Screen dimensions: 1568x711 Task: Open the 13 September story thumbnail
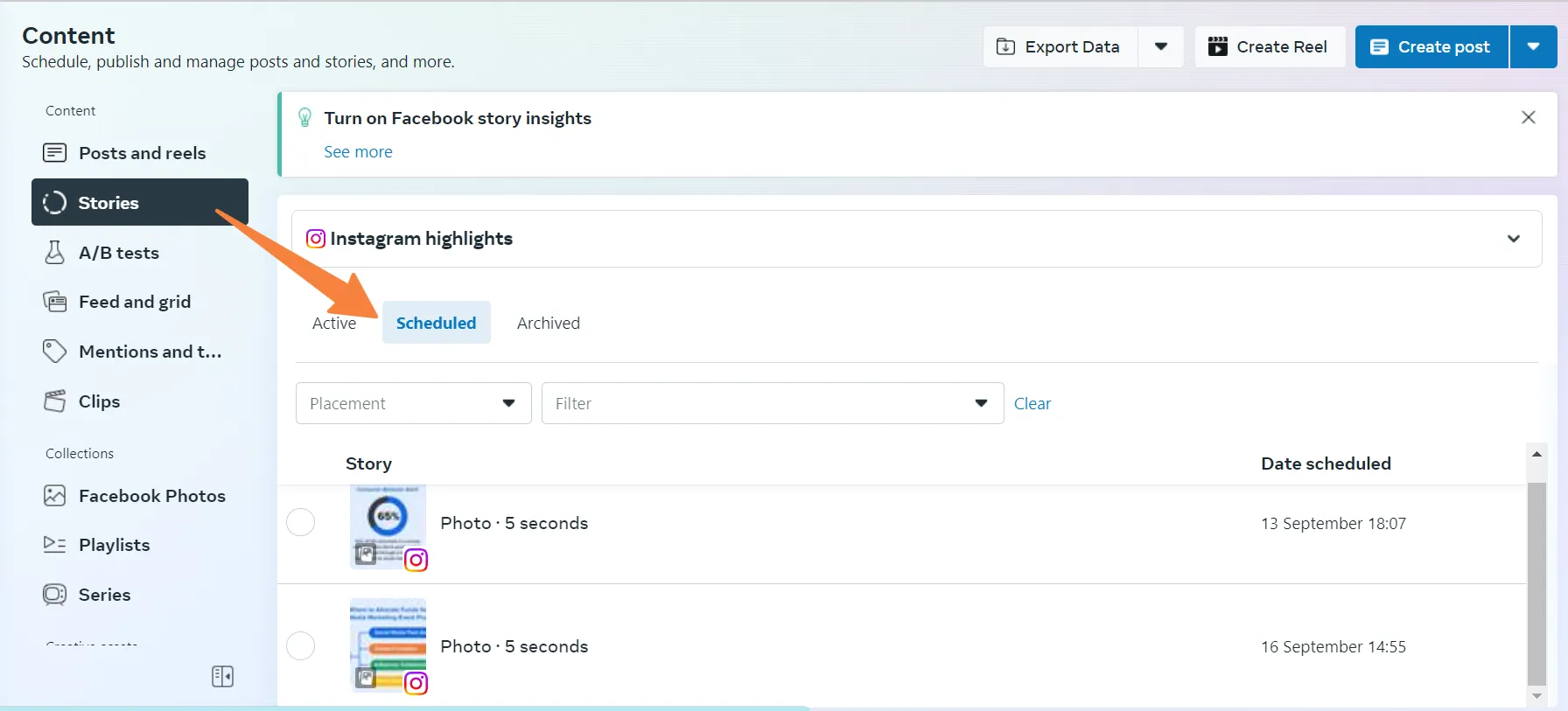click(x=388, y=526)
